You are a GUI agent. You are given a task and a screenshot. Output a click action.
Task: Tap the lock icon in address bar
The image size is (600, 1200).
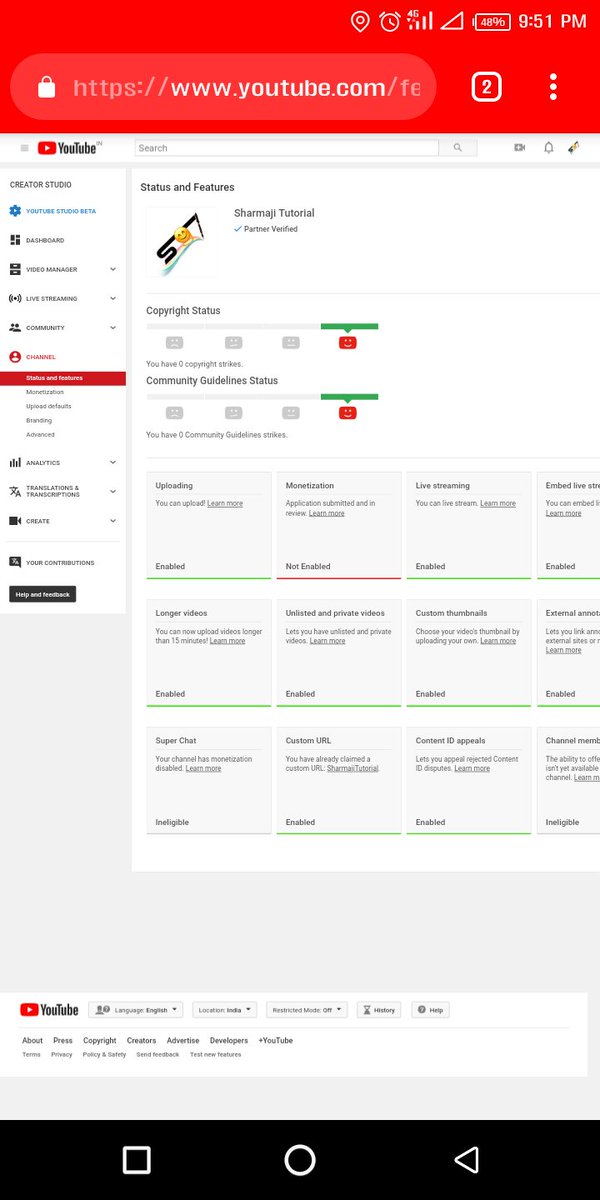(46, 88)
